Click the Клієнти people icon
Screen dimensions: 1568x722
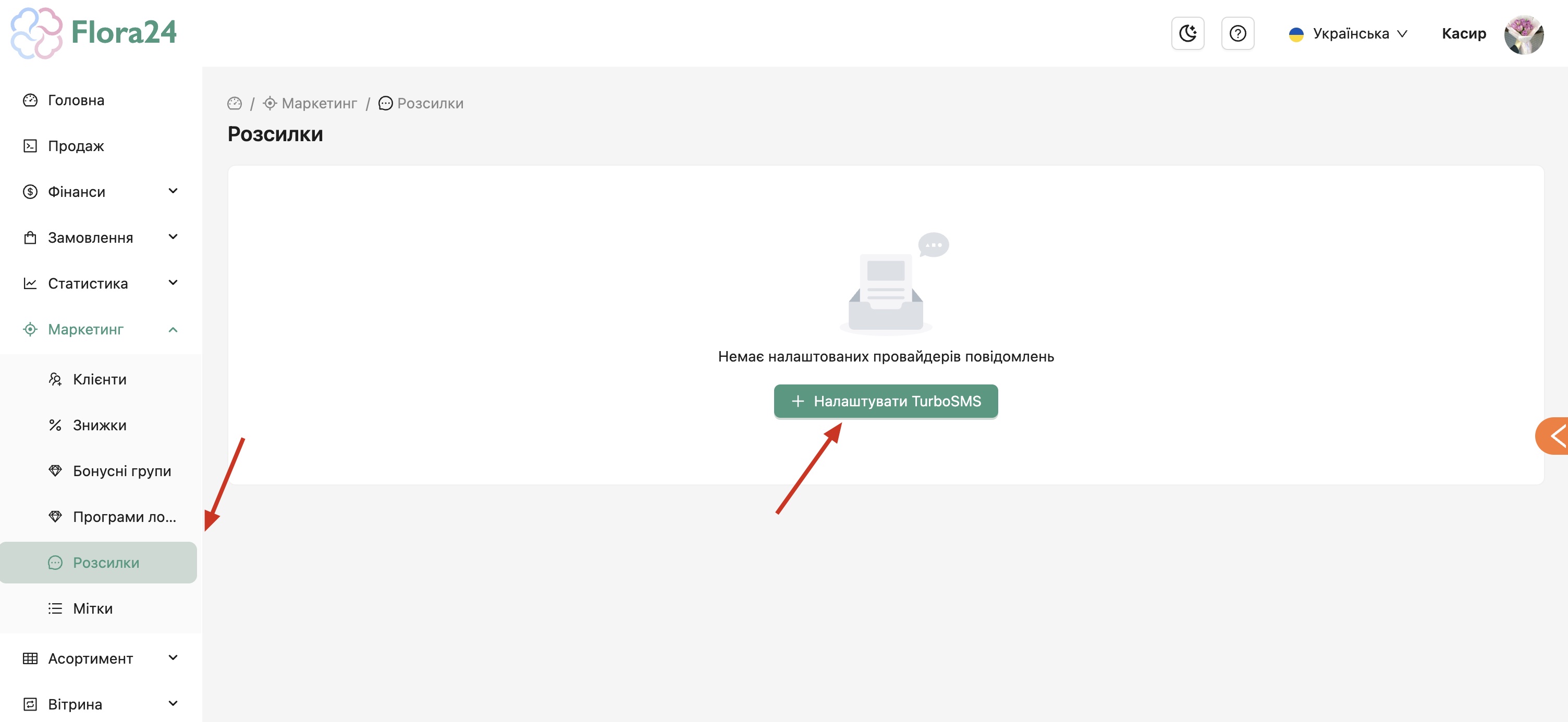pos(55,380)
